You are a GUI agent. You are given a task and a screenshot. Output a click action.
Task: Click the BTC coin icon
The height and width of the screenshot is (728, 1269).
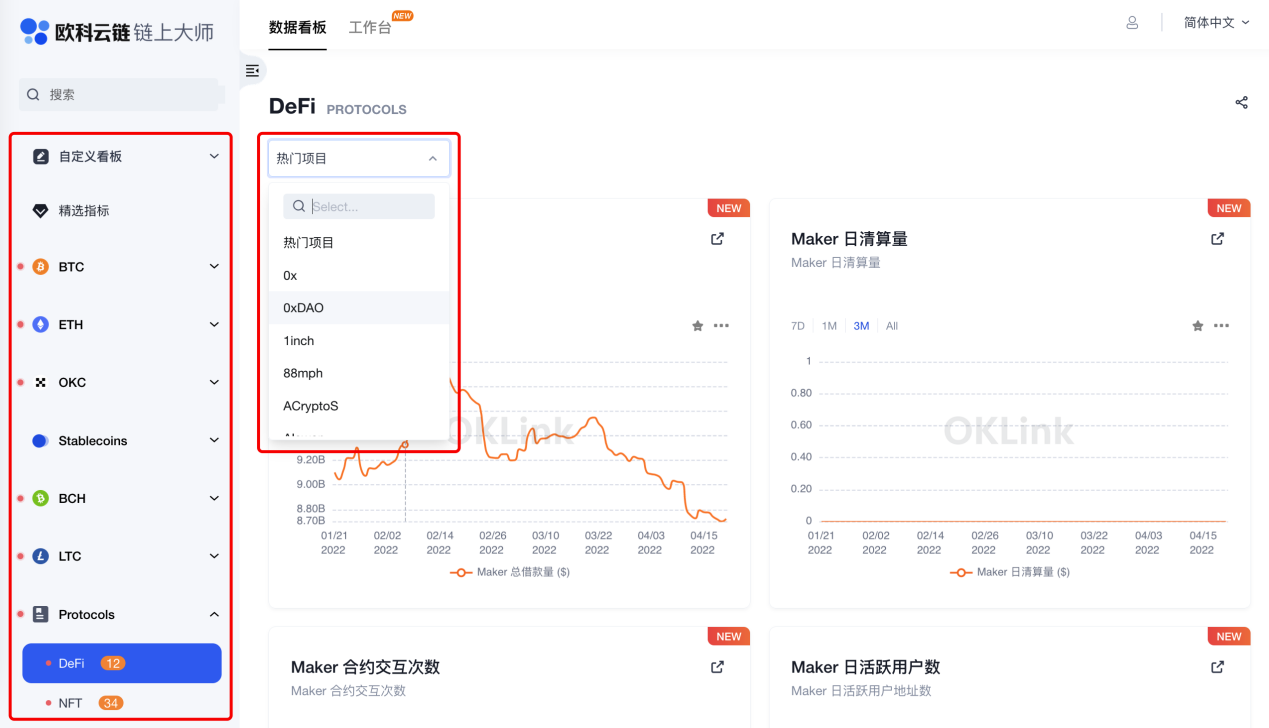click(x=40, y=267)
